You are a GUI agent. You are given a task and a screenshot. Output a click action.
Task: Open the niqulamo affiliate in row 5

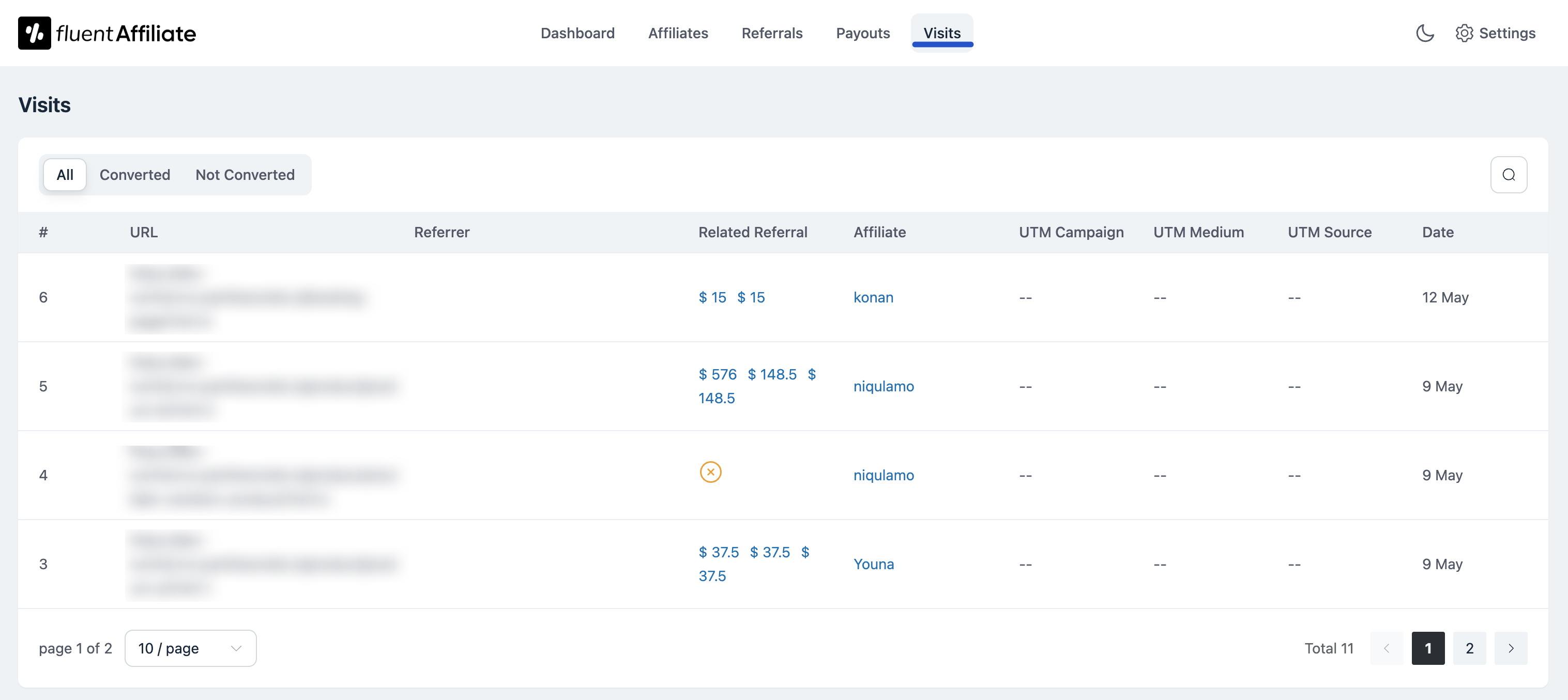pyautogui.click(x=883, y=387)
